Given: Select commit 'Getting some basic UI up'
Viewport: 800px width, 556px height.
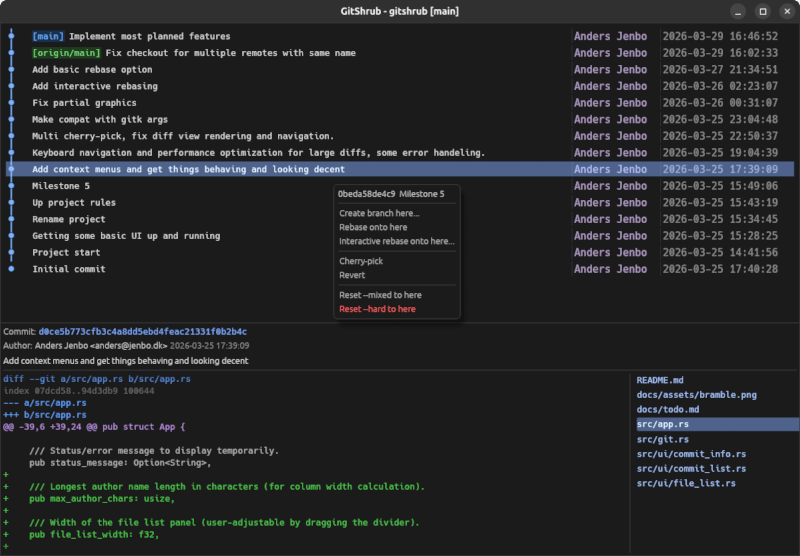Looking at the screenshot, I should pyautogui.click(x=399, y=236).
